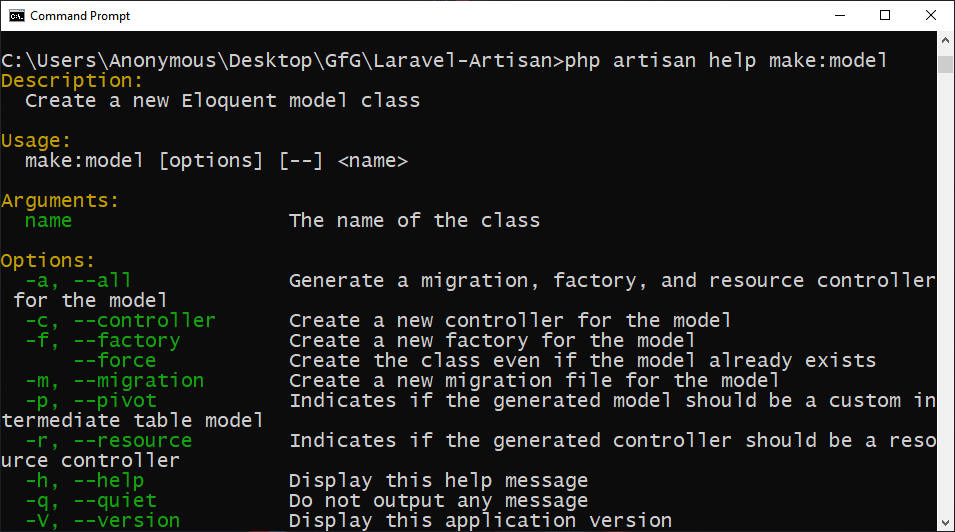Screen dimensions: 955x532
Task: Click the --pivot option text
Action: [x=115, y=400]
